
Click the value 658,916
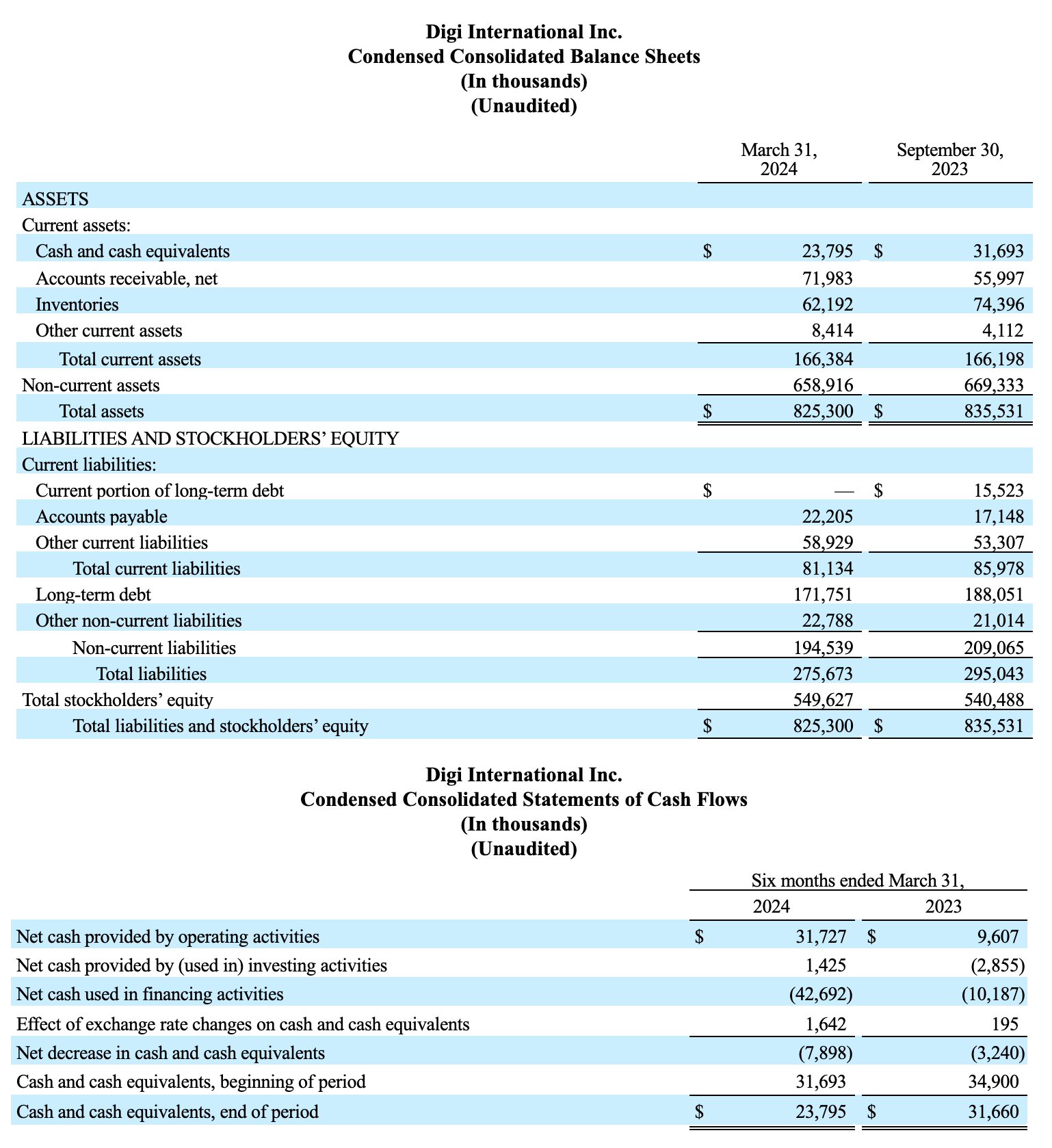pos(824,385)
